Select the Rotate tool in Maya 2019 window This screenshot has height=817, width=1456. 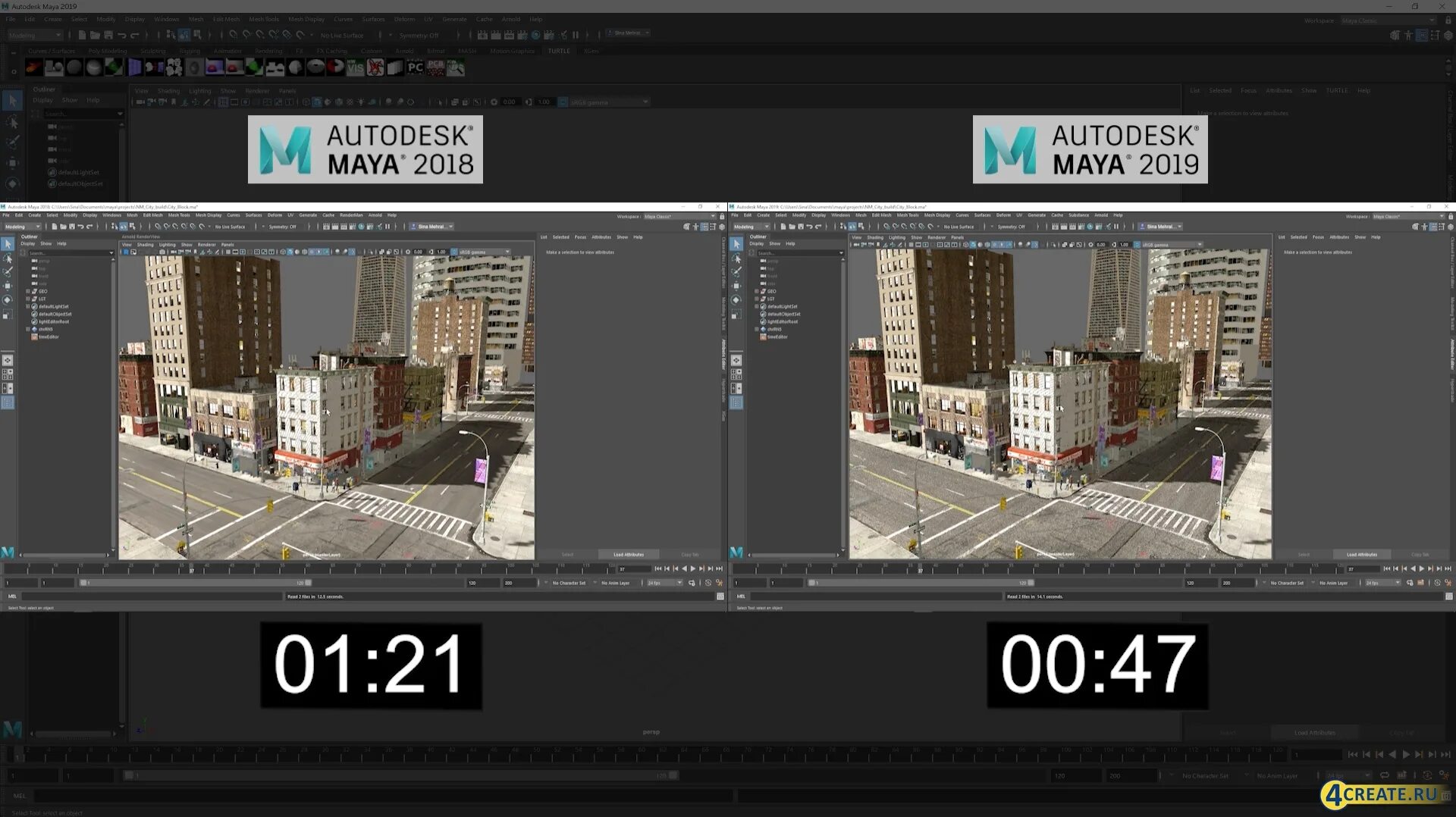pyautogui.click(x=736, y=300)
